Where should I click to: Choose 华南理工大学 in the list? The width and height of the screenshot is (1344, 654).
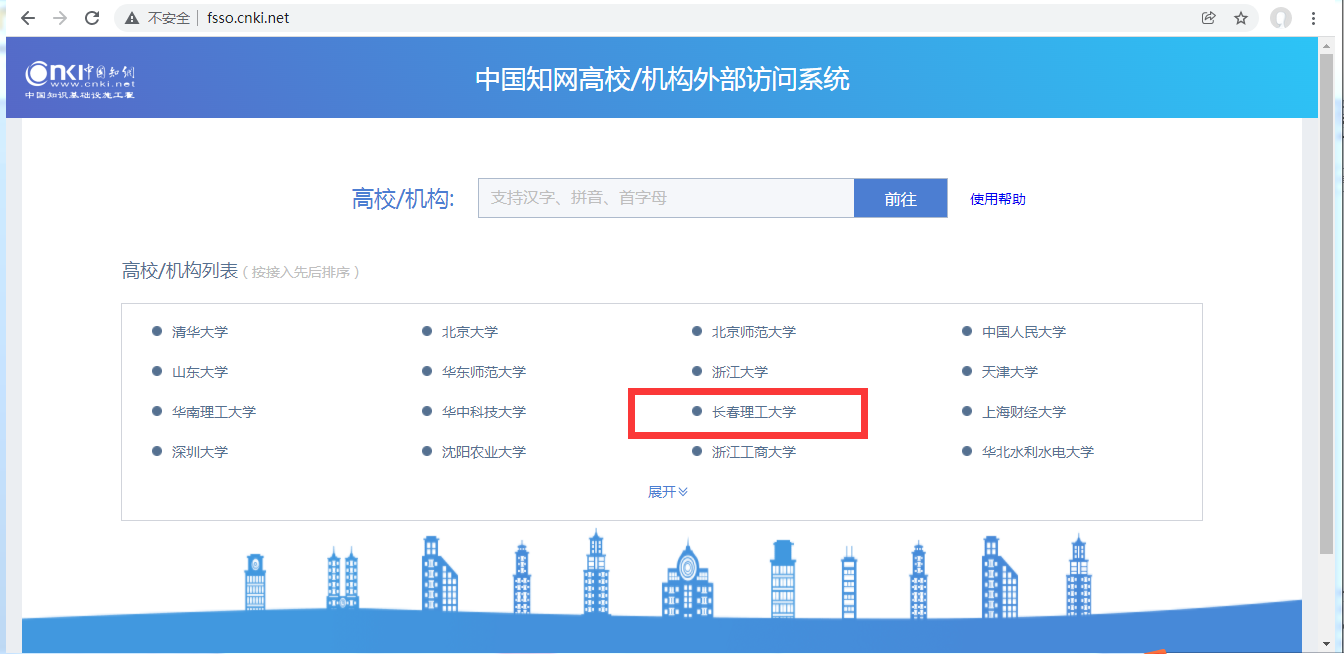[214, 412]
